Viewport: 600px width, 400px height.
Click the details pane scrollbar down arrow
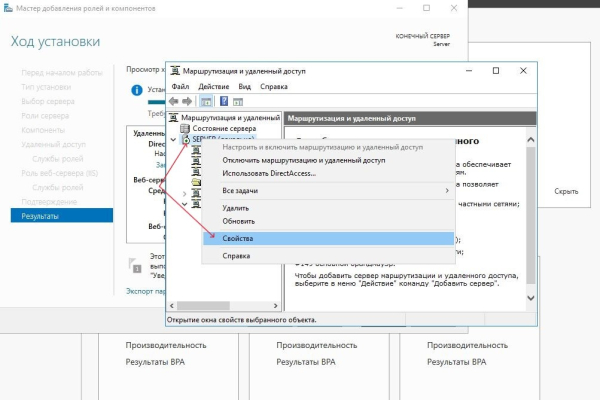(531, 298)
